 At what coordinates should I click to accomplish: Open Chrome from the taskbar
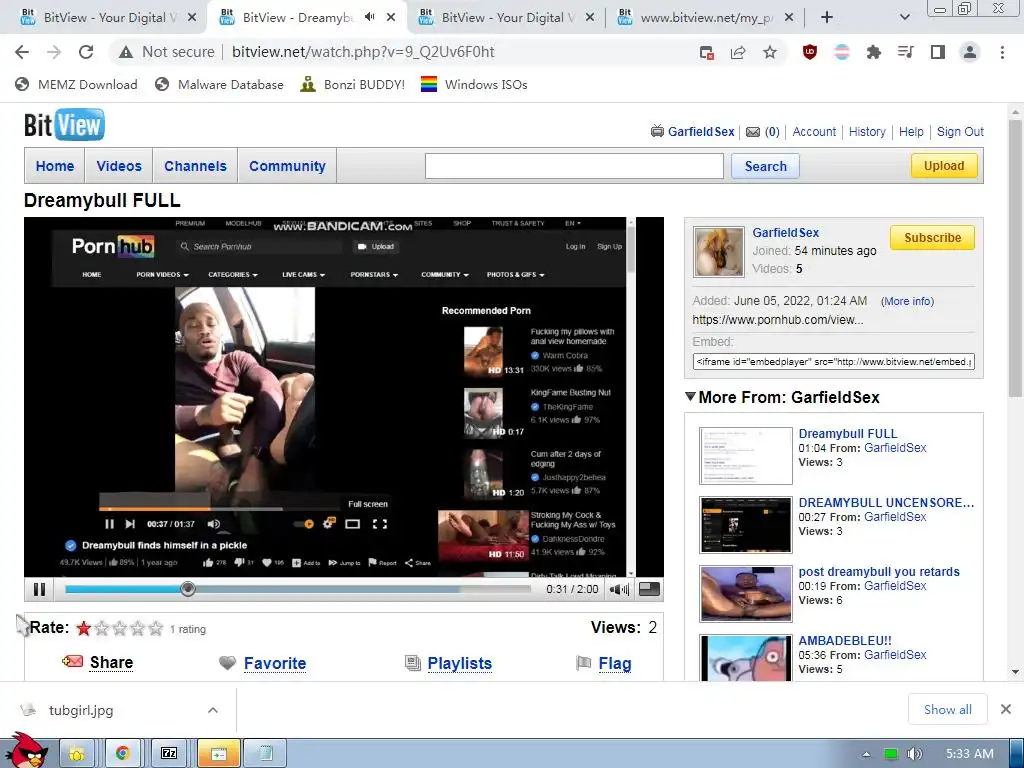pyautogui.click(x=122, y=754)
